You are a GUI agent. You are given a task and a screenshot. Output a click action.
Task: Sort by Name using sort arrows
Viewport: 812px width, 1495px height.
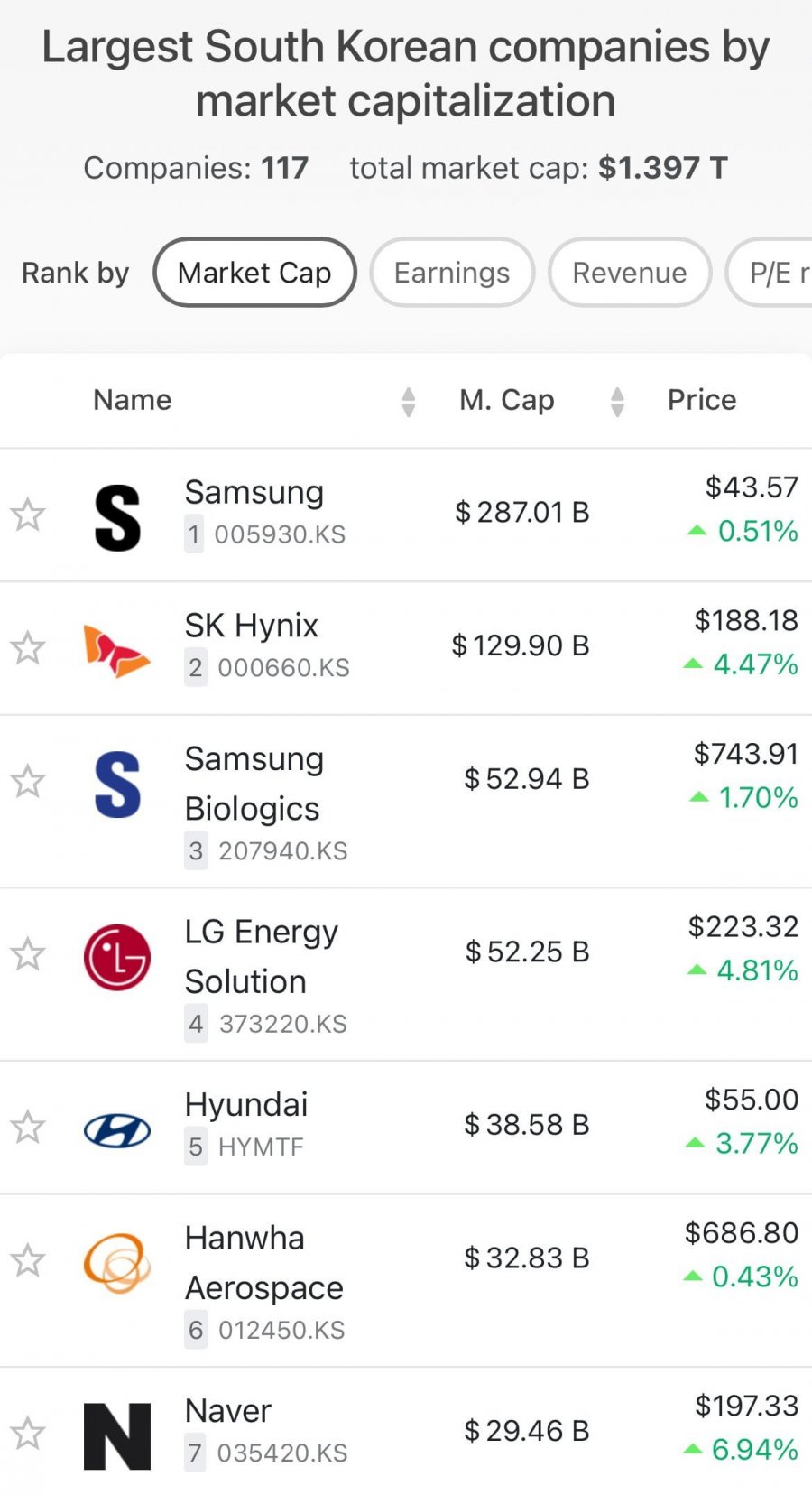tap(409, 402)
